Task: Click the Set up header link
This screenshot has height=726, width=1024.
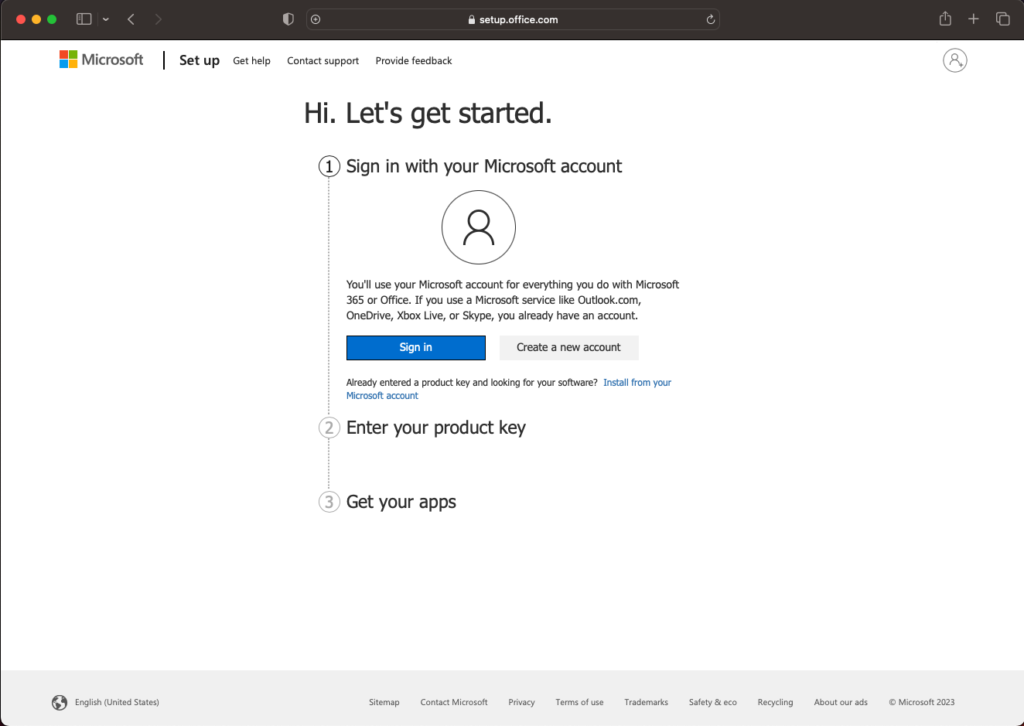Action: pyautogui.click(x=199, y=60)
